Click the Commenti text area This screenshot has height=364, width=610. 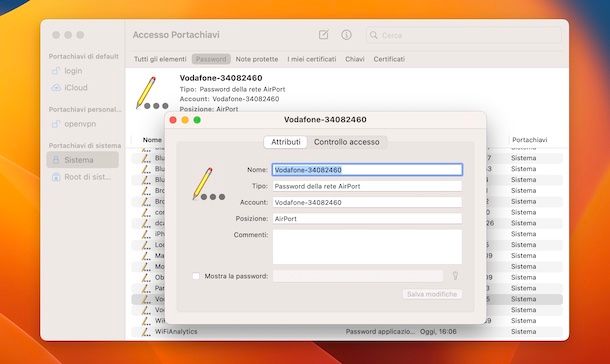[x=367, y=247]
